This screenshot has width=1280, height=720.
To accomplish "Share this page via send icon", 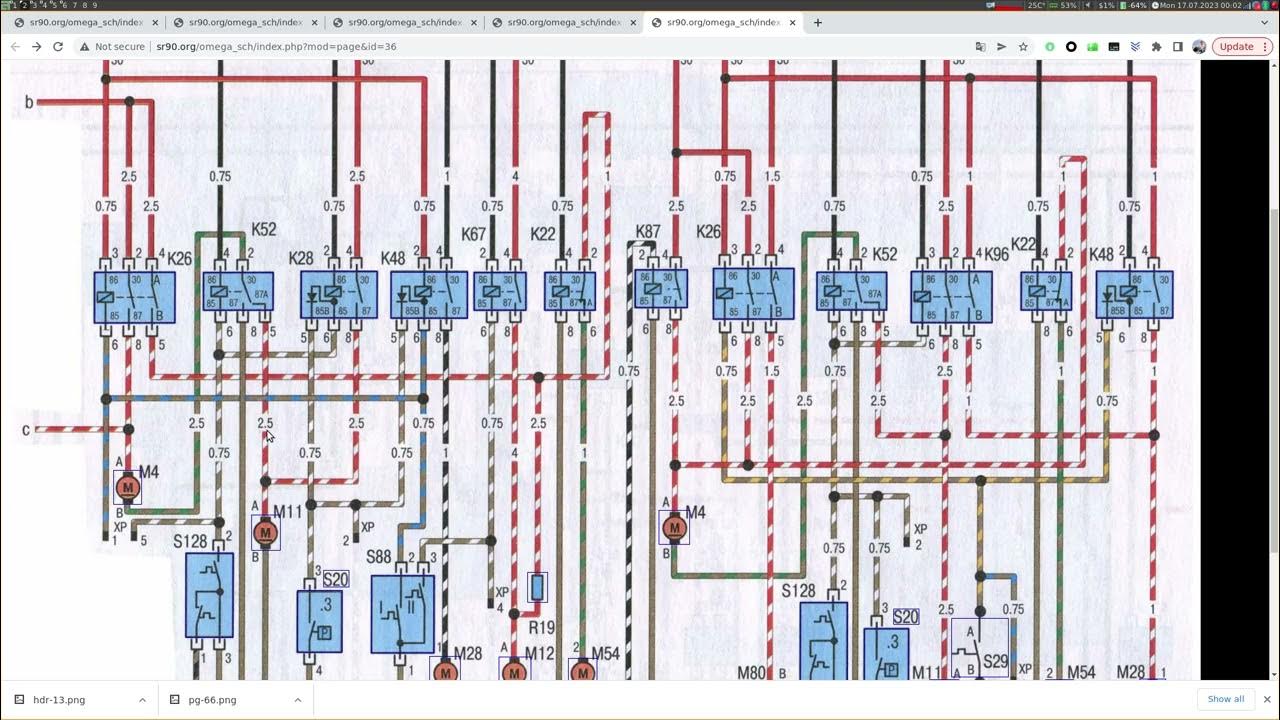I will point(1001,46).
